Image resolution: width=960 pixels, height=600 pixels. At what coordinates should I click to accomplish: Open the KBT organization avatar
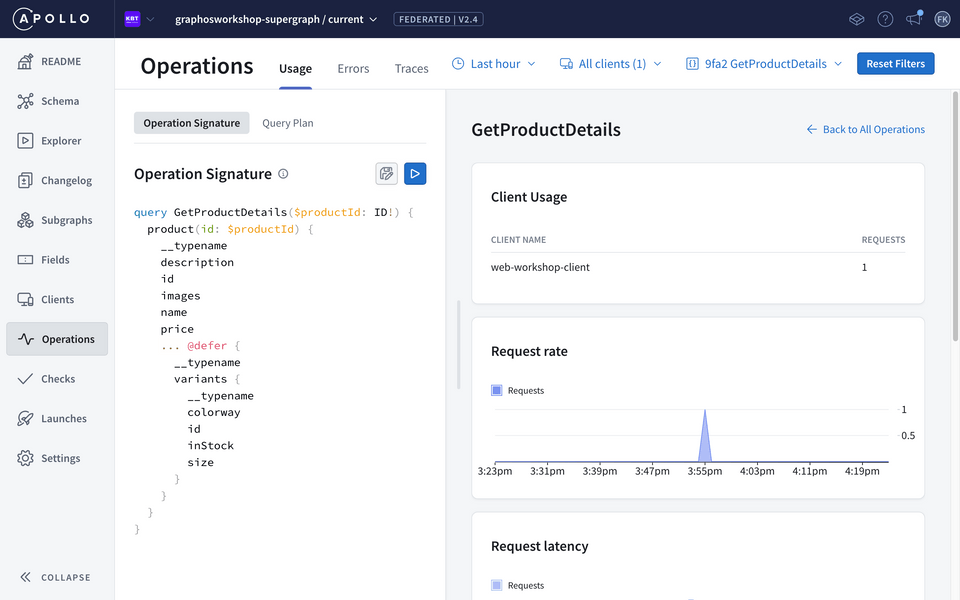point(132,19)
